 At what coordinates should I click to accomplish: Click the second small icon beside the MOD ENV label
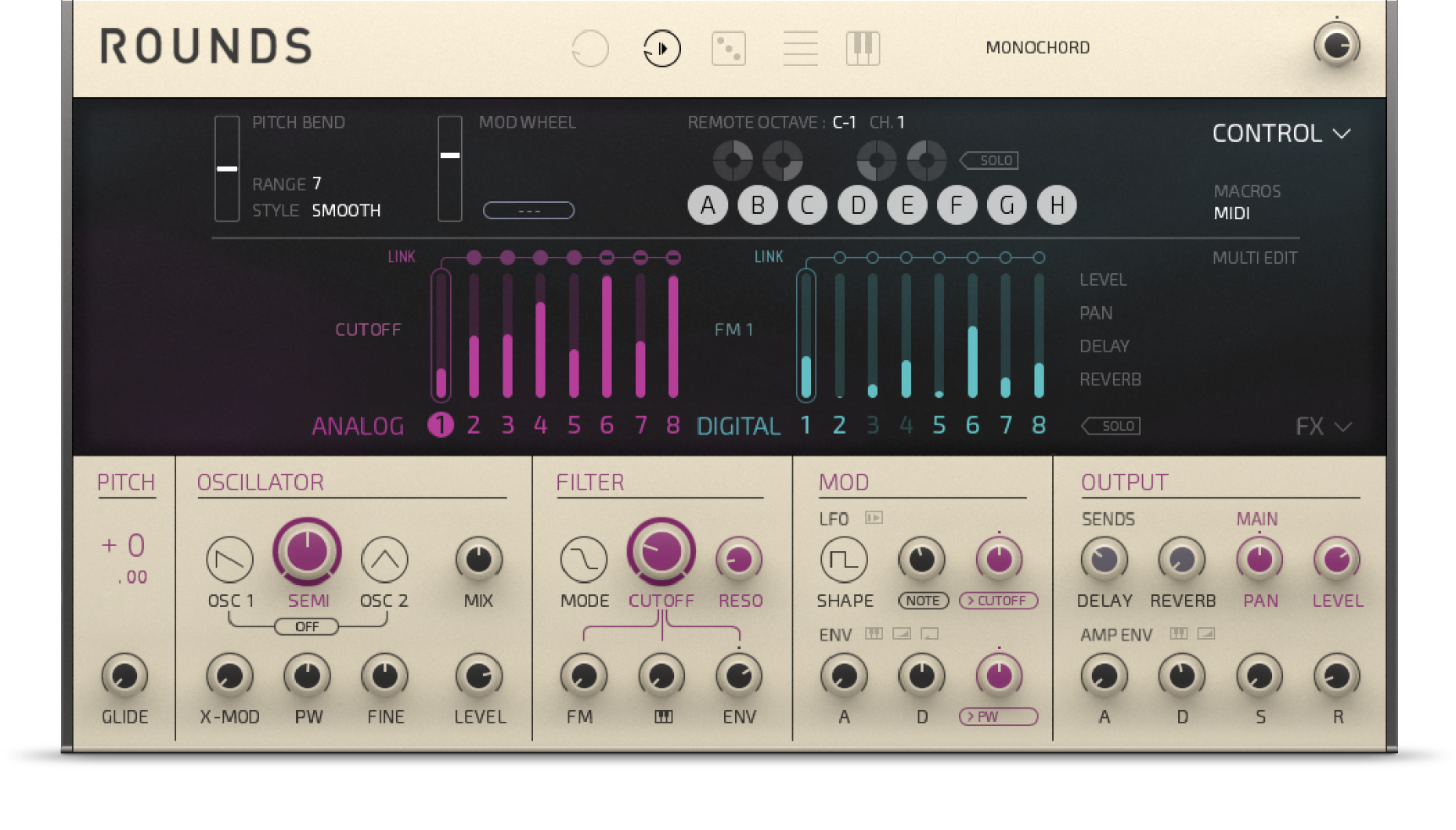tap(902, 633)
